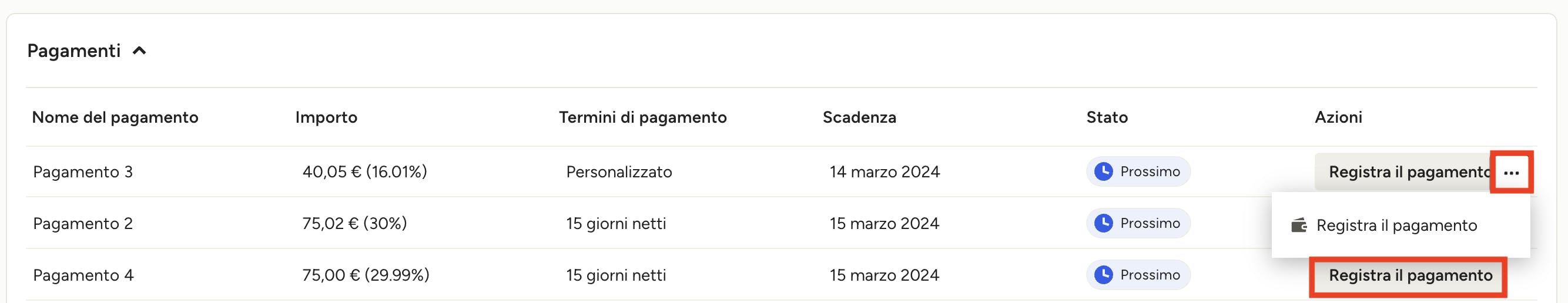Click the clock icon in Pagamento 4 status
Image resolution: width=1568 pixels, height=303 pixels.
[1103, 275]
